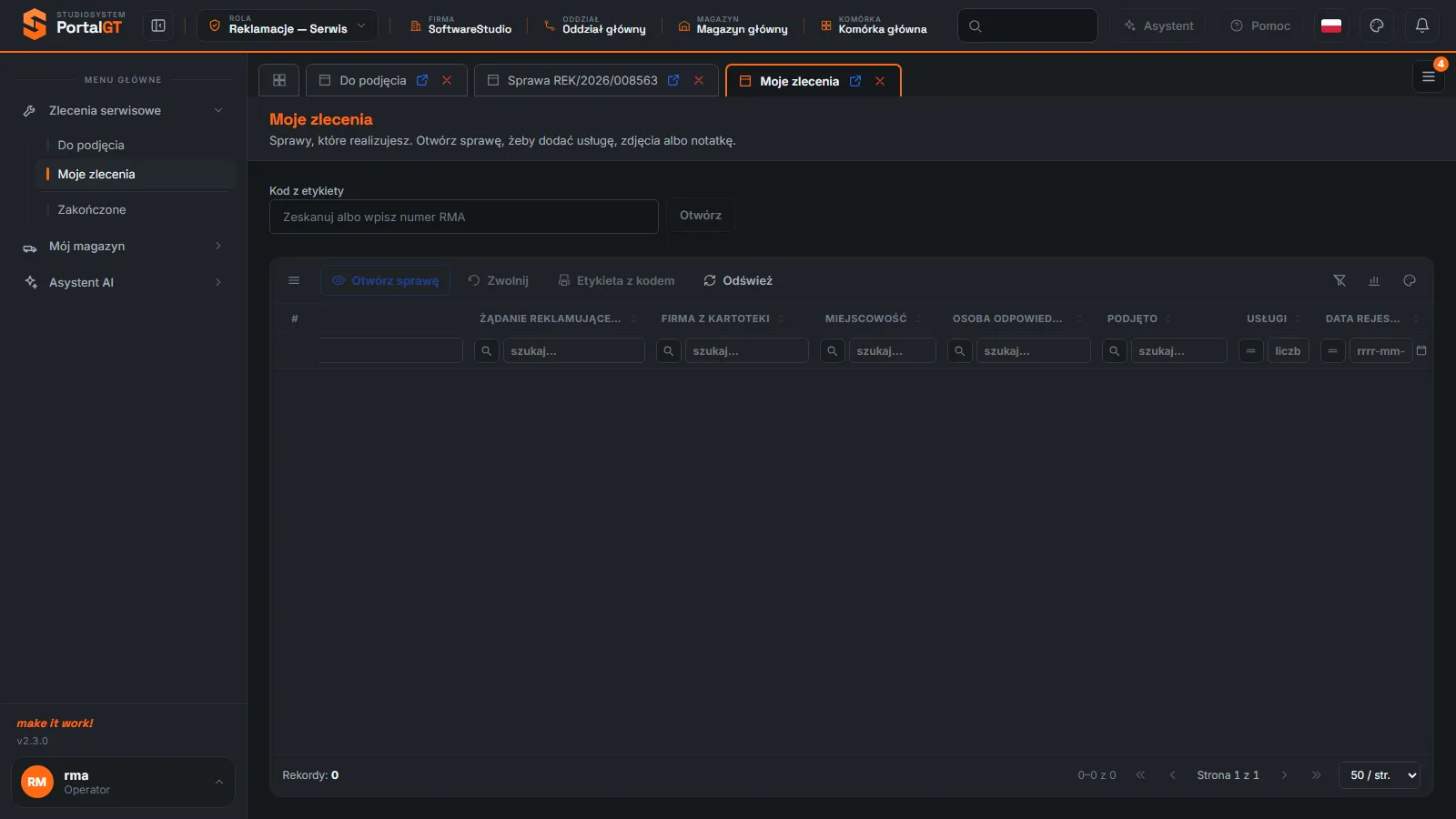
Task: Click Etykieta z kodem toolbar button
Action: (x=617, y=280)
